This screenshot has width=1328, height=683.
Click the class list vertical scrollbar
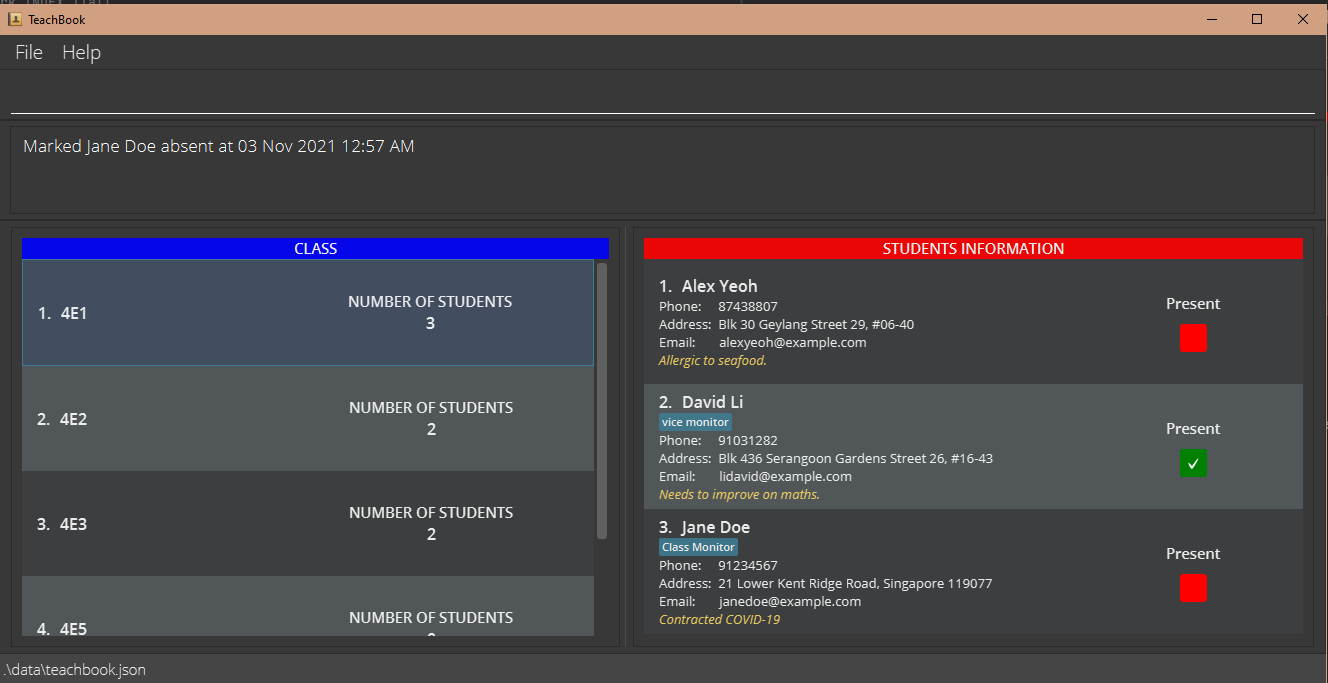[601, 400]
